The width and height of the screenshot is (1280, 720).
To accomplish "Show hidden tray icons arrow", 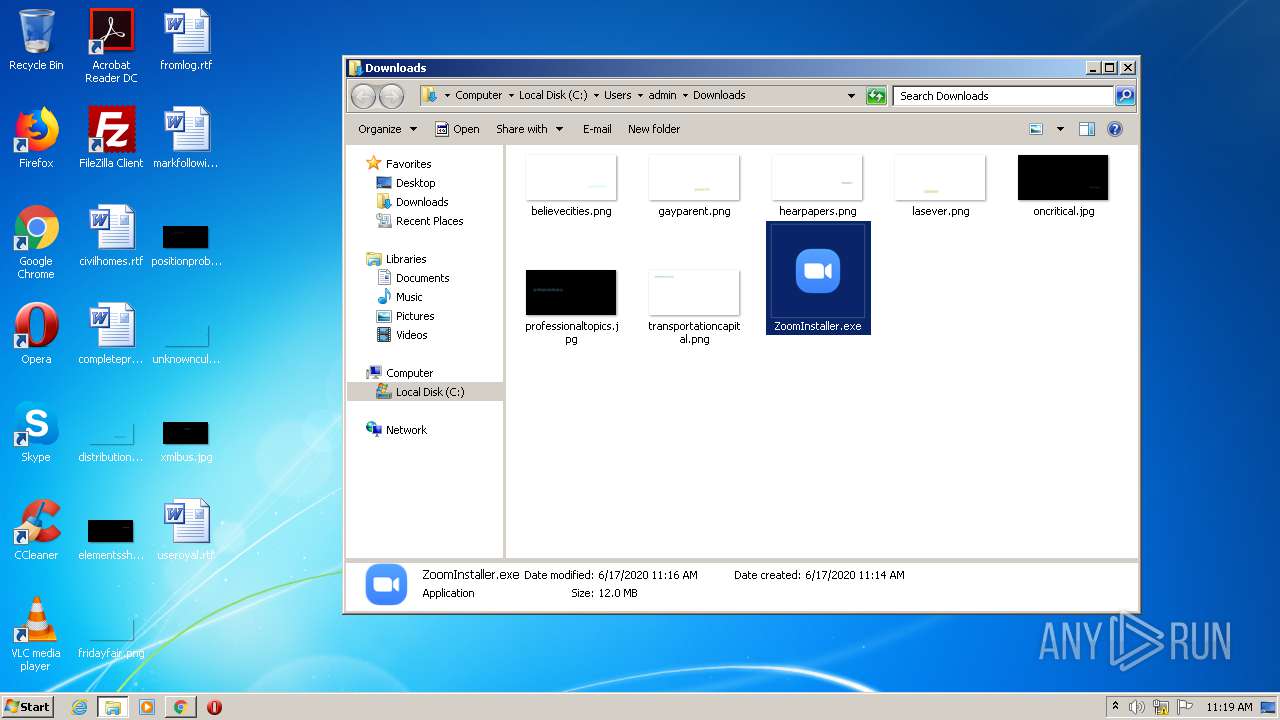I will pos(1115,707).
